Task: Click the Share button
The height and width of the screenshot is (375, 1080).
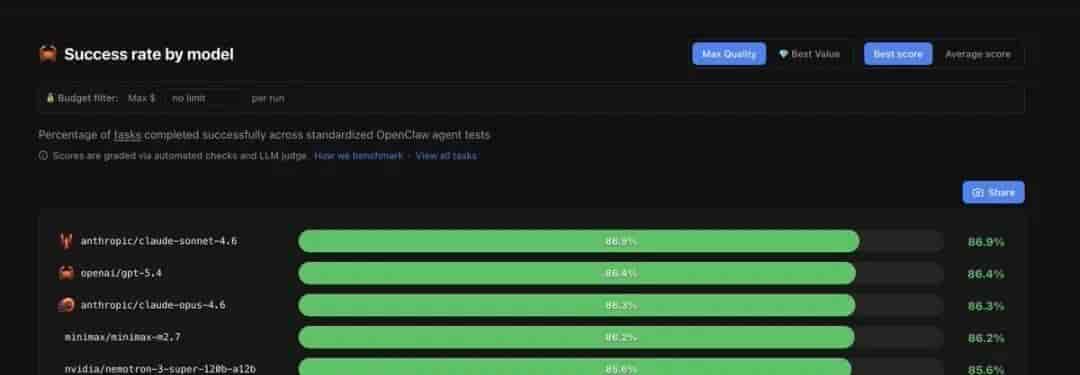Action: [993, 192]
